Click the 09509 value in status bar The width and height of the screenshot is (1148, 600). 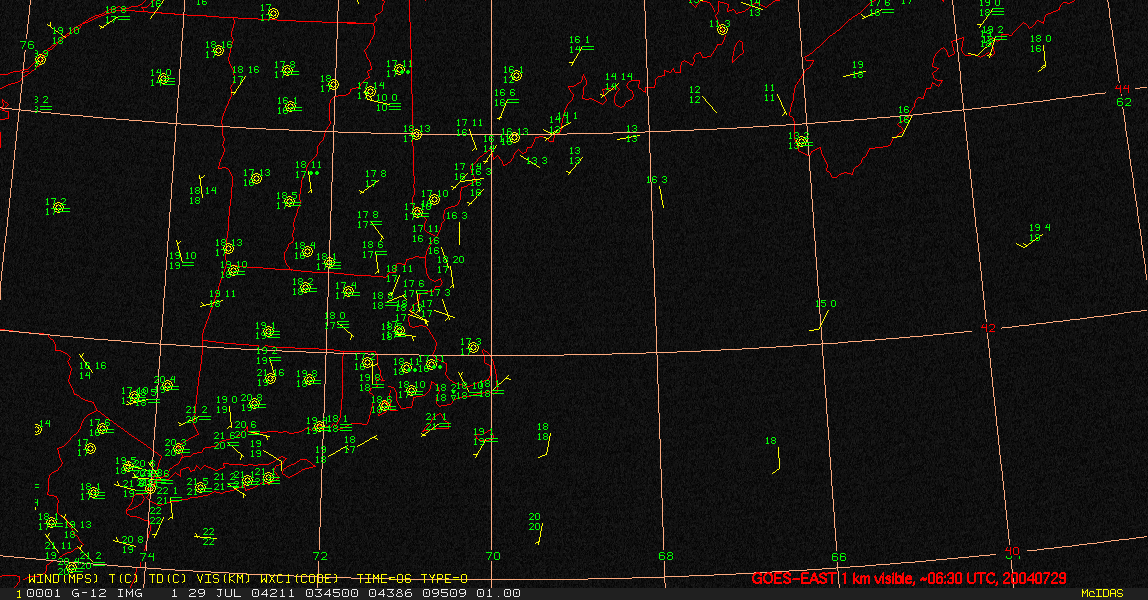click(445, 593)
